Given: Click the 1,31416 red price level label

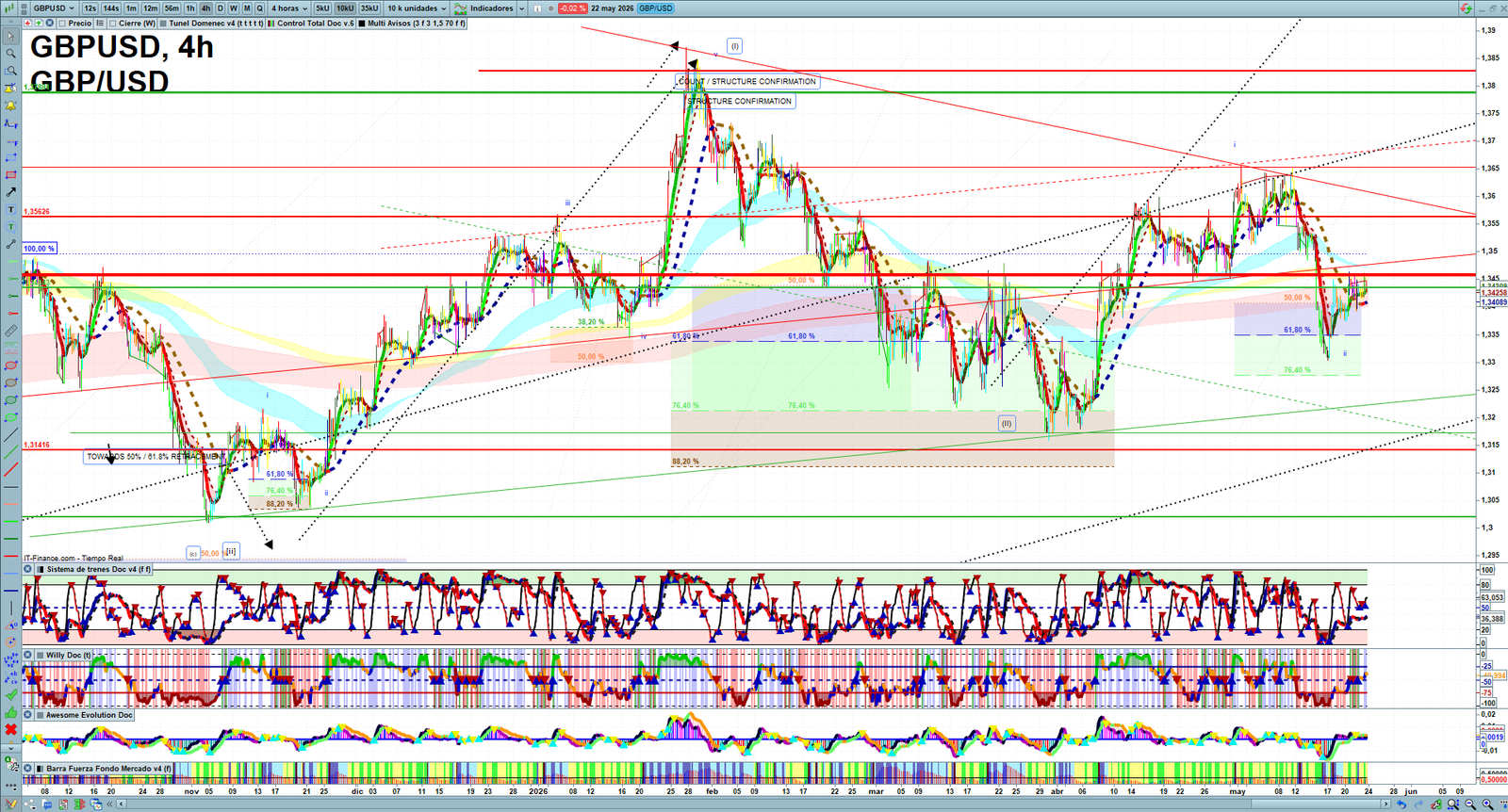Looking at the screenshot, I should (x=37, y=445).
